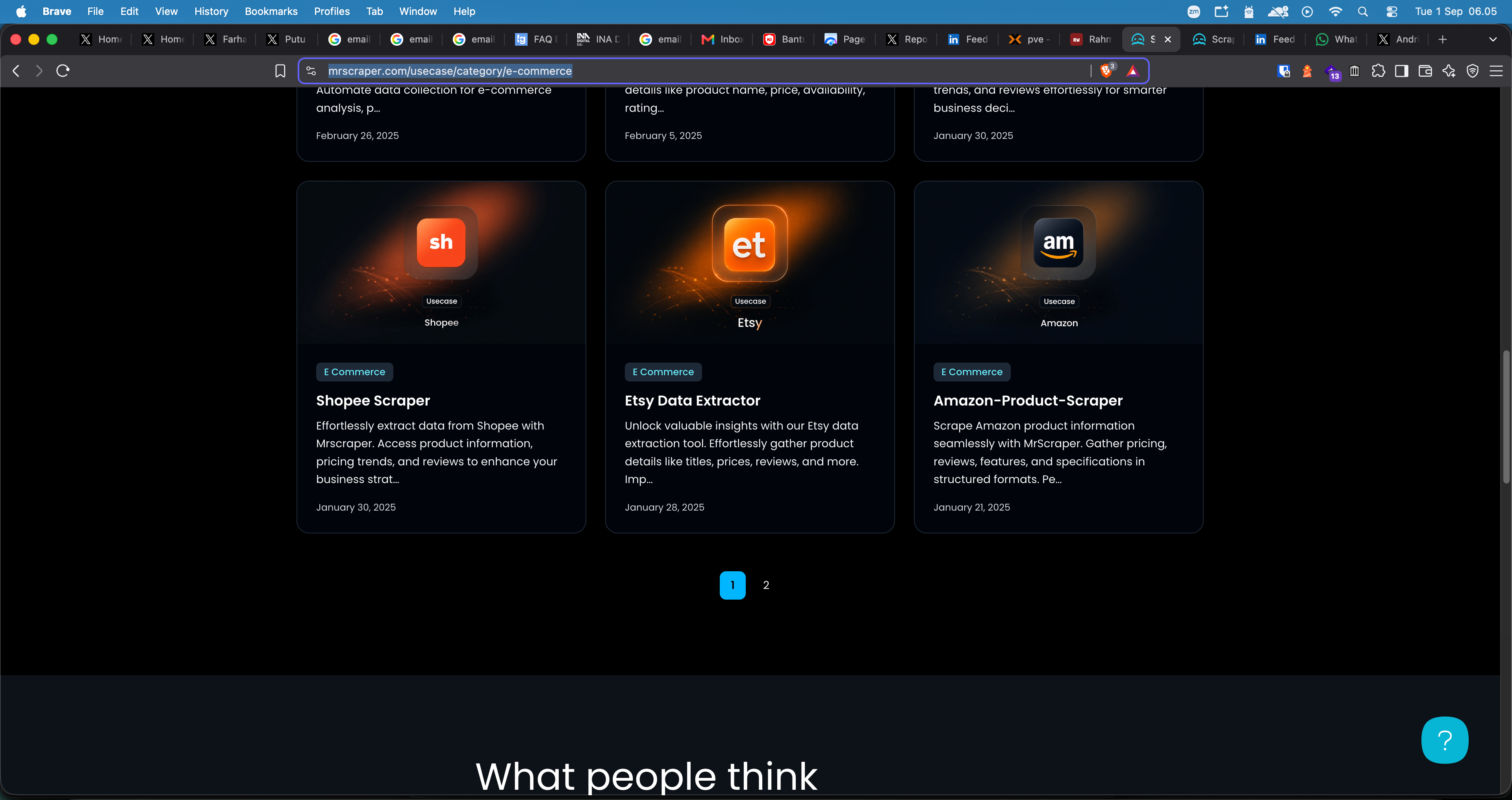Switch to the Scrap tab
1512x800 pixels.
1214,39
